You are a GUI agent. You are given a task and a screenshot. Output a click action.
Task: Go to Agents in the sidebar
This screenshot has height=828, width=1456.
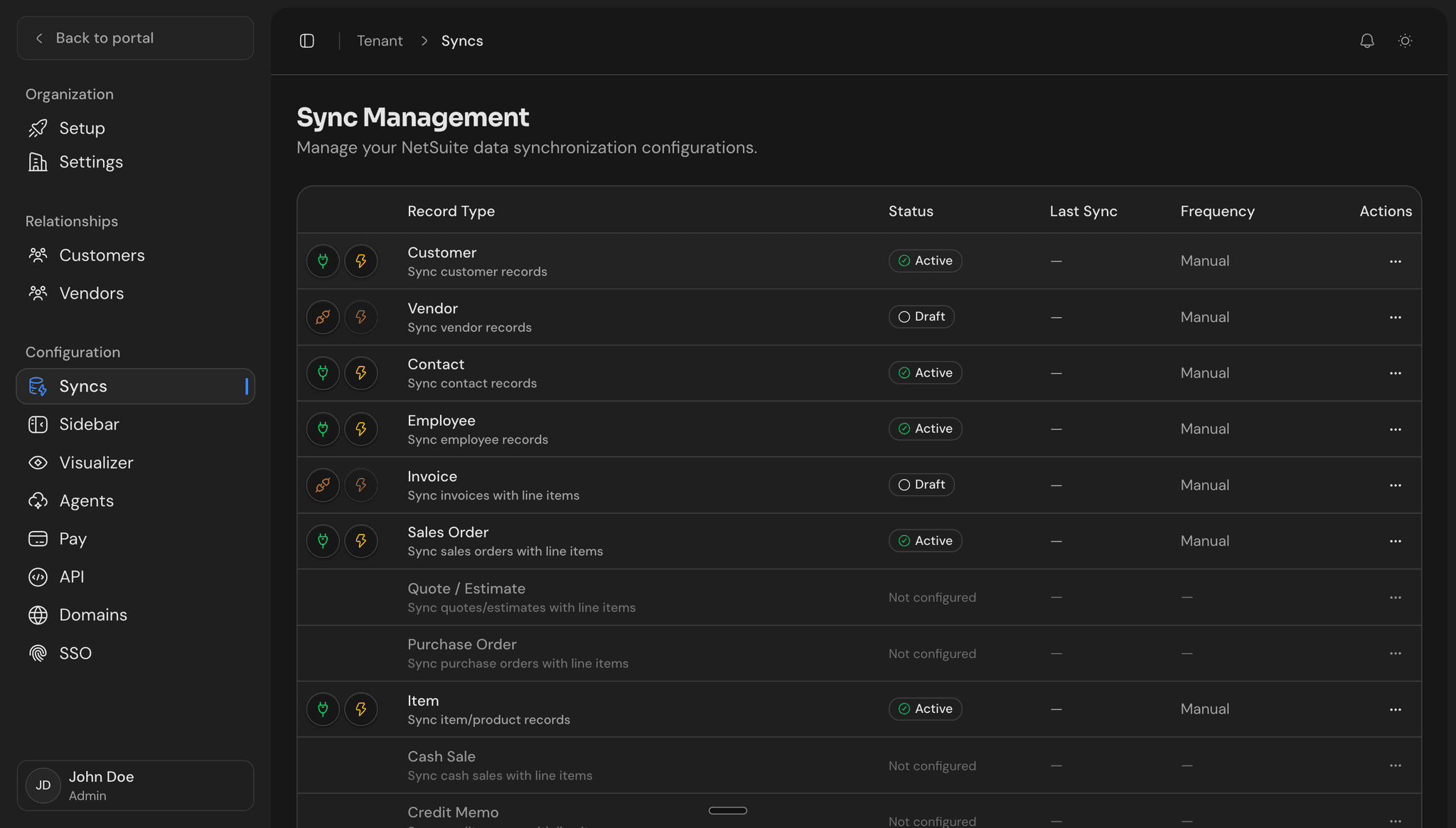[86, 501]
